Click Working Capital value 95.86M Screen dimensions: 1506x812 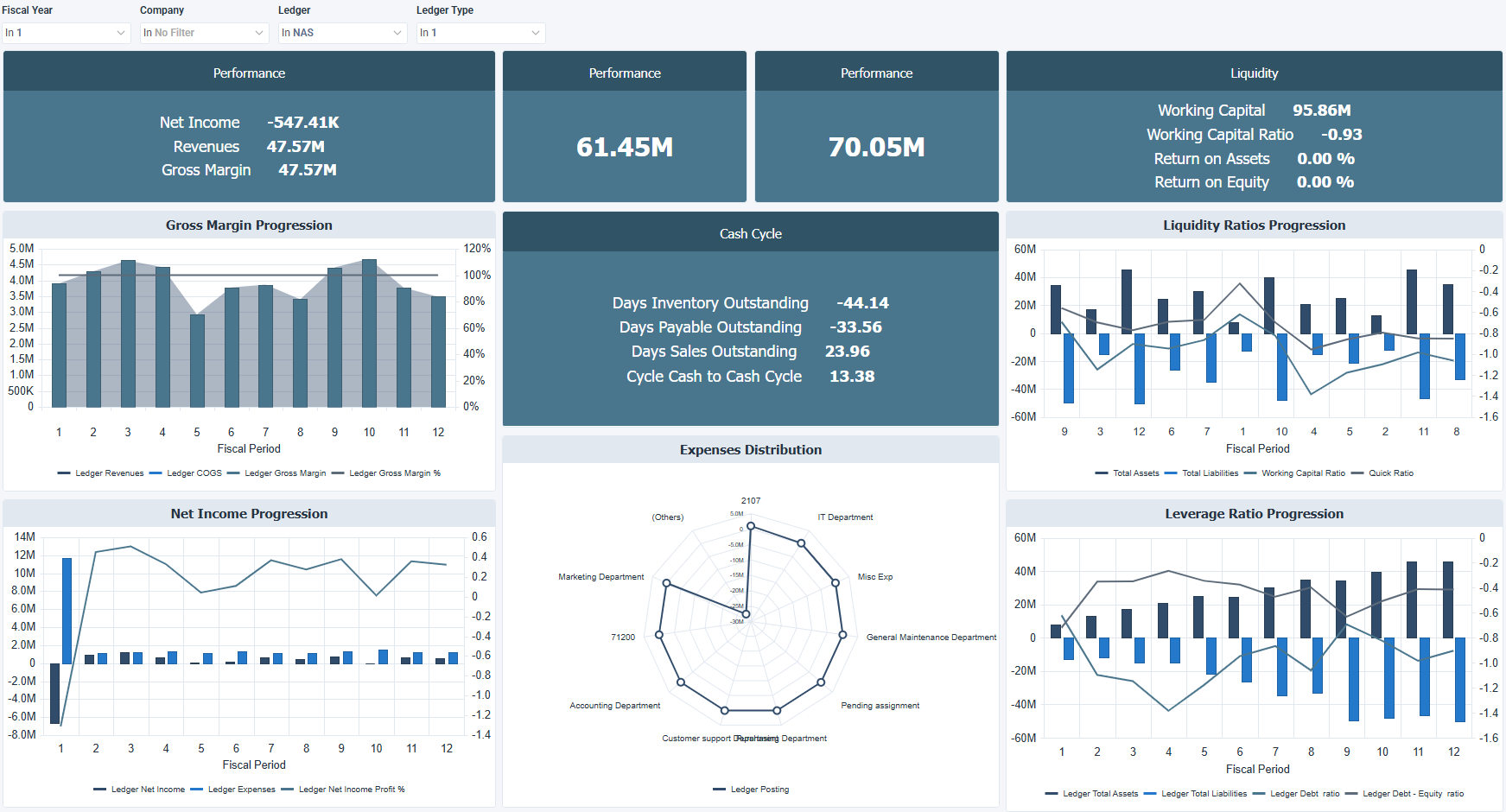(1322, 111)
